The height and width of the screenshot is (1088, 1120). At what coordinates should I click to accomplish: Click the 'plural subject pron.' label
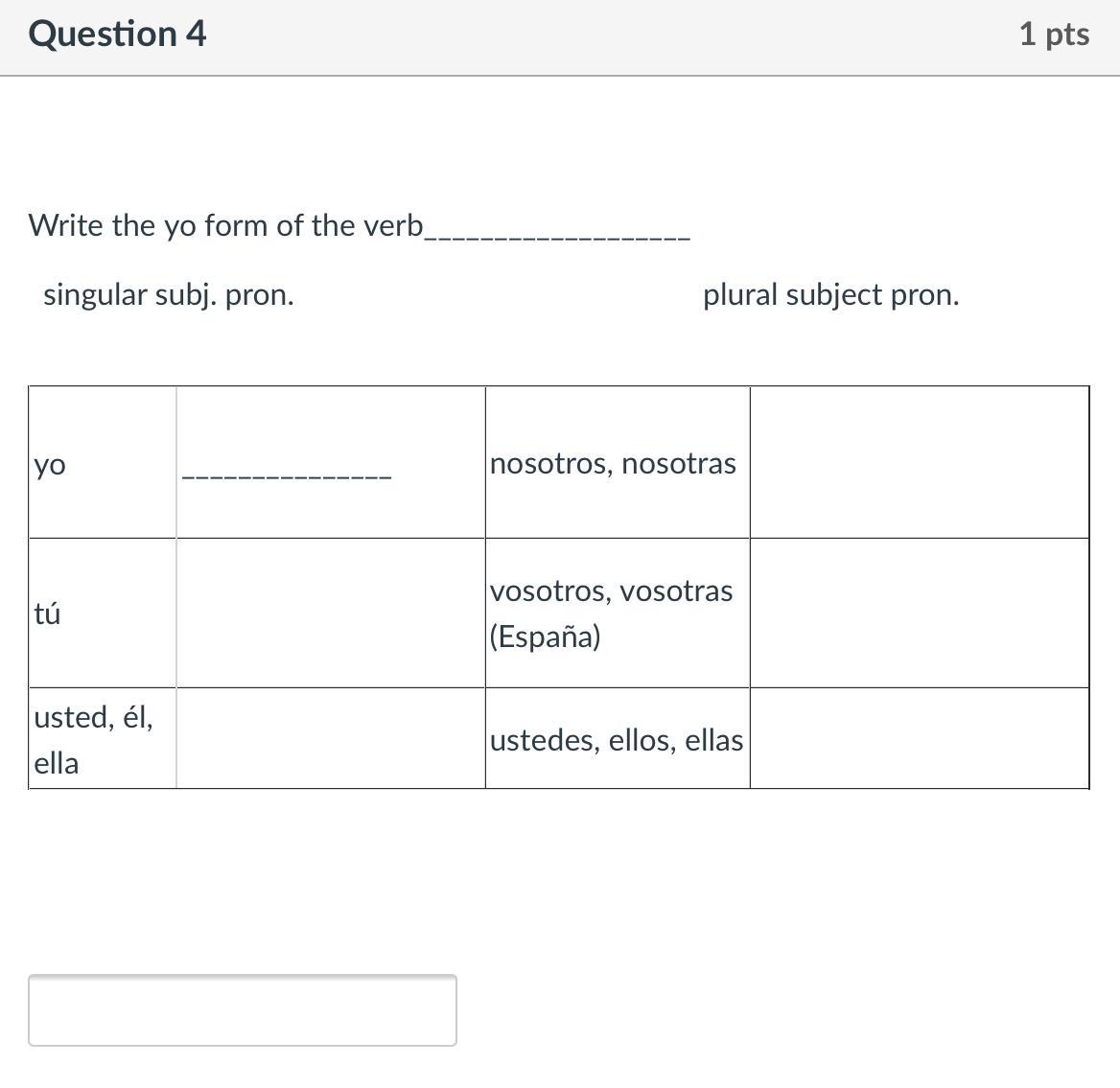coord(830,295)
